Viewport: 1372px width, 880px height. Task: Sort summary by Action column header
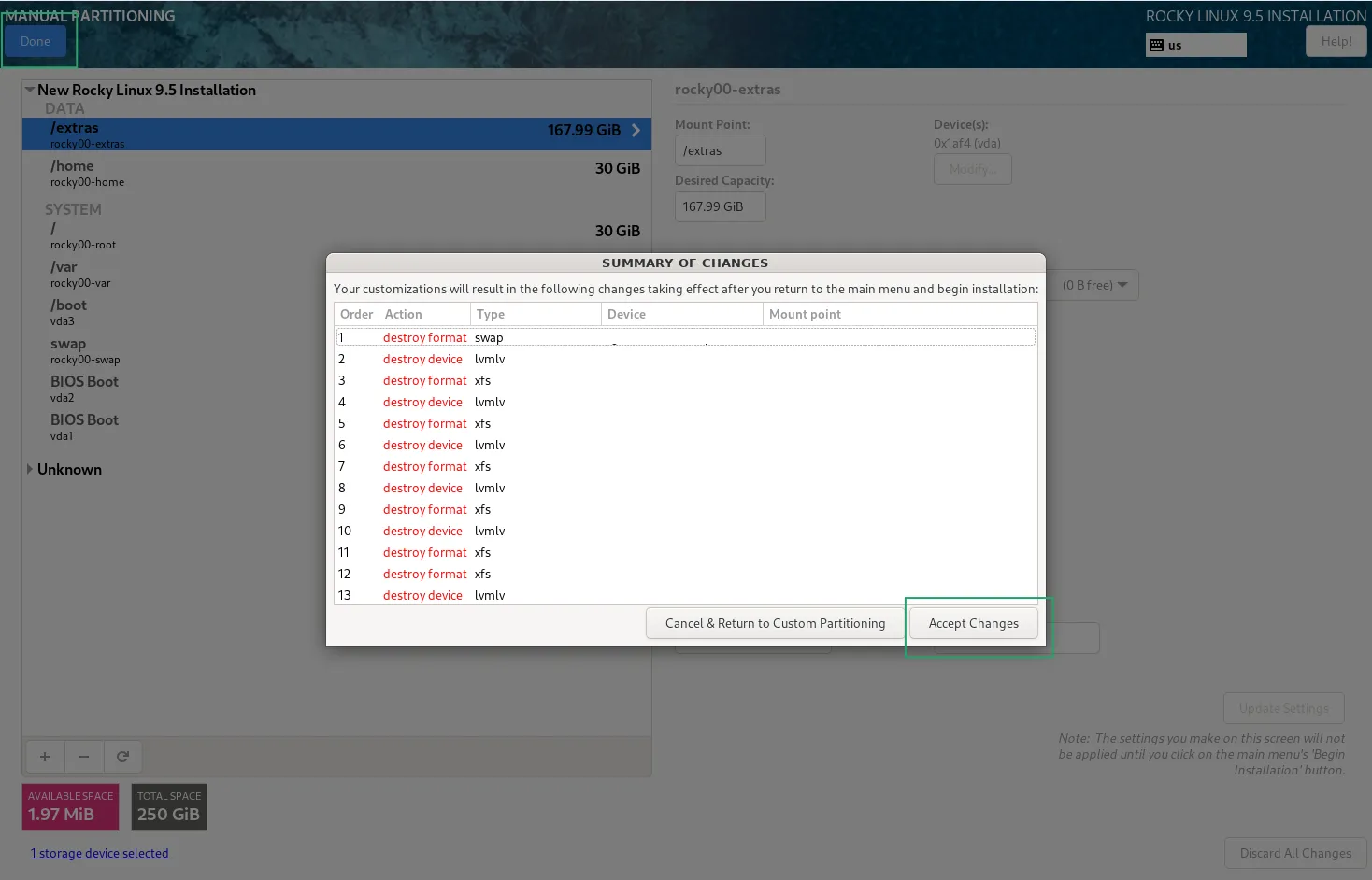click(424, 314)
